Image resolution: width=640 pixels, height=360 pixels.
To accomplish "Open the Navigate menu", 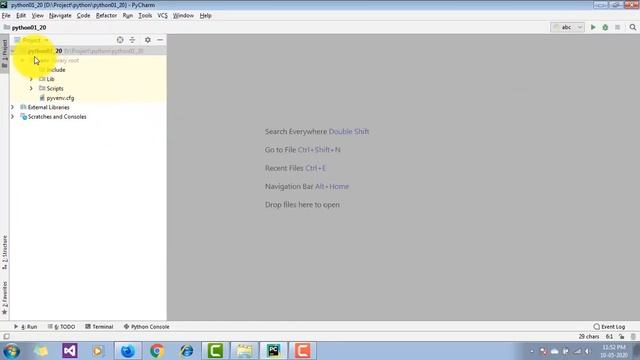I will click(60, 16).
